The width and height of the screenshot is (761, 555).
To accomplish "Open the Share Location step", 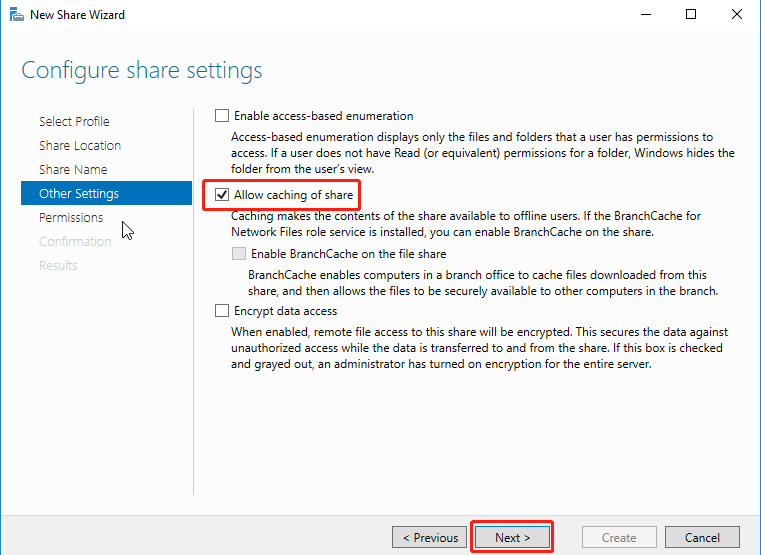I will pyautogui.click(x=80, y=146).
